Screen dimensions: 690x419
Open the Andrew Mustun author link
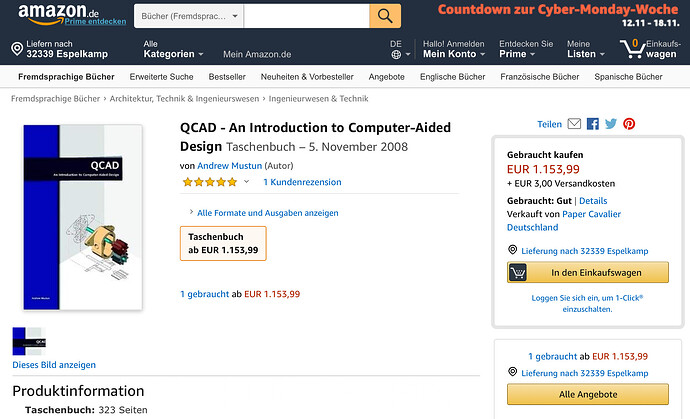tap(227, 165)
